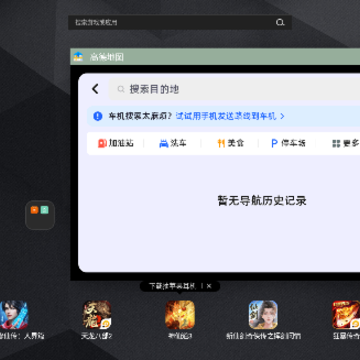360x360 pixels.
Task: Select the 停车场 parking category
Action: point(288,143)
